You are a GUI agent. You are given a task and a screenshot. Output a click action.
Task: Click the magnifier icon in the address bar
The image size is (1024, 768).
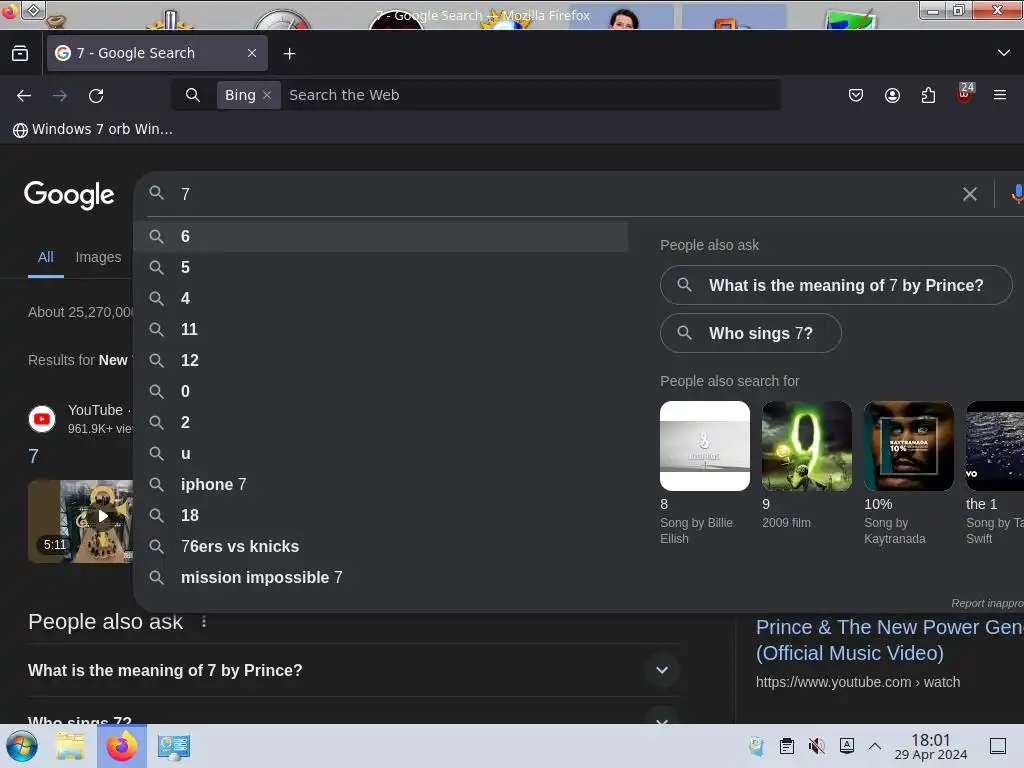(x=193, y=95)
